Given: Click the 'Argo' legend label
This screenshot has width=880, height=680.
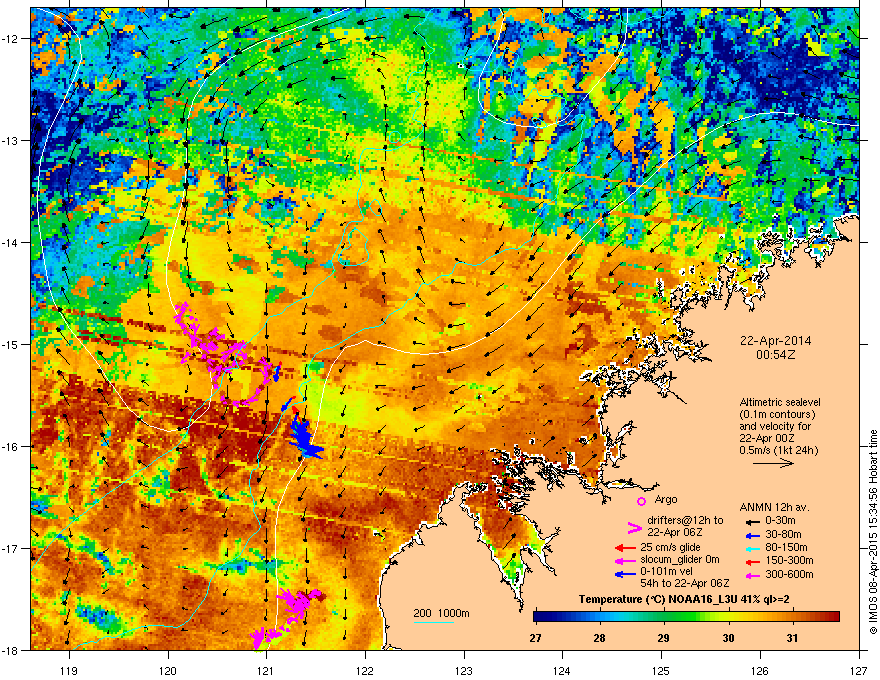Looking at the screenshot, I should pyautogui.click(x=666, y=499).
